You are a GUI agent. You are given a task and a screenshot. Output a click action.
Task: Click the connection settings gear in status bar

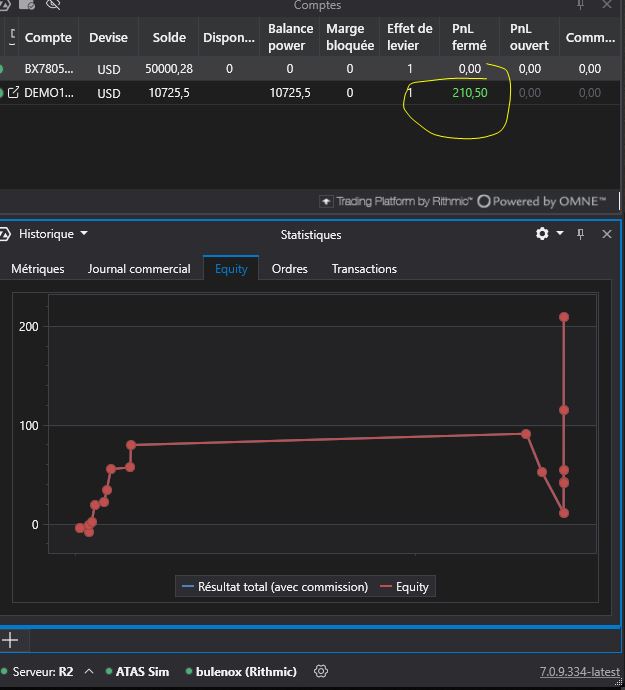[x=321, y=671]
